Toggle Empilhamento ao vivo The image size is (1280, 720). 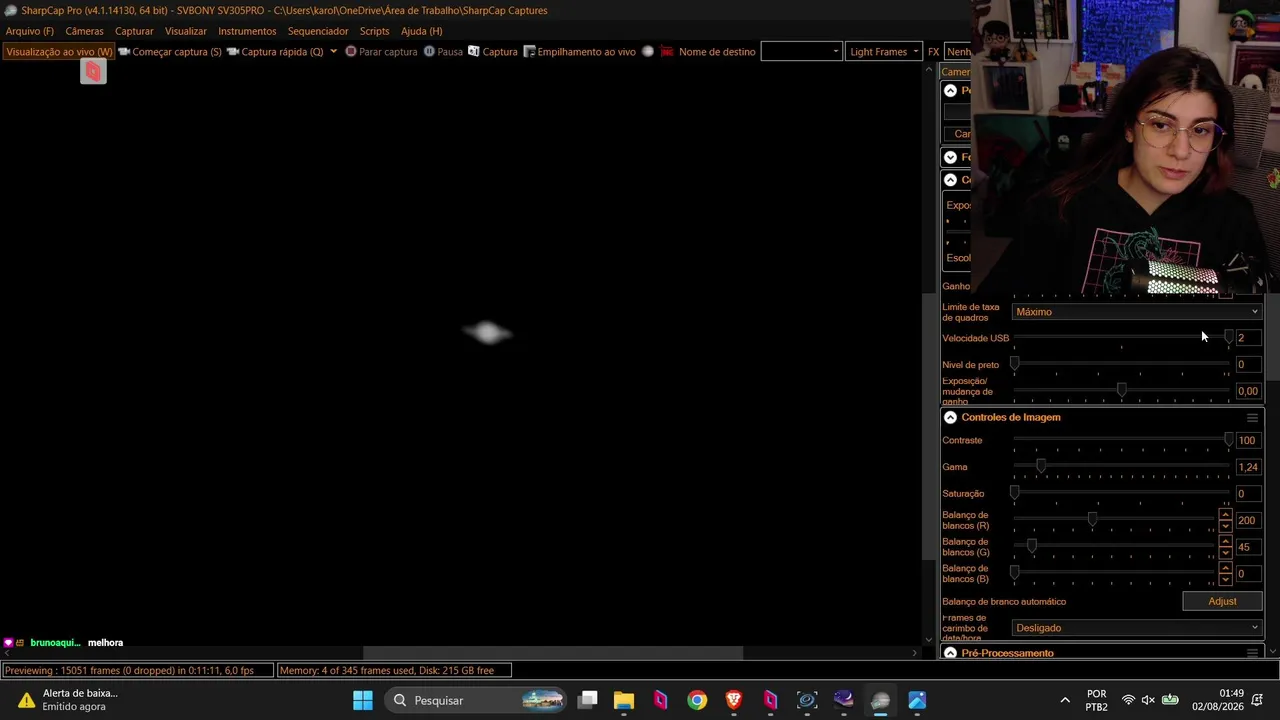(579, 52)
